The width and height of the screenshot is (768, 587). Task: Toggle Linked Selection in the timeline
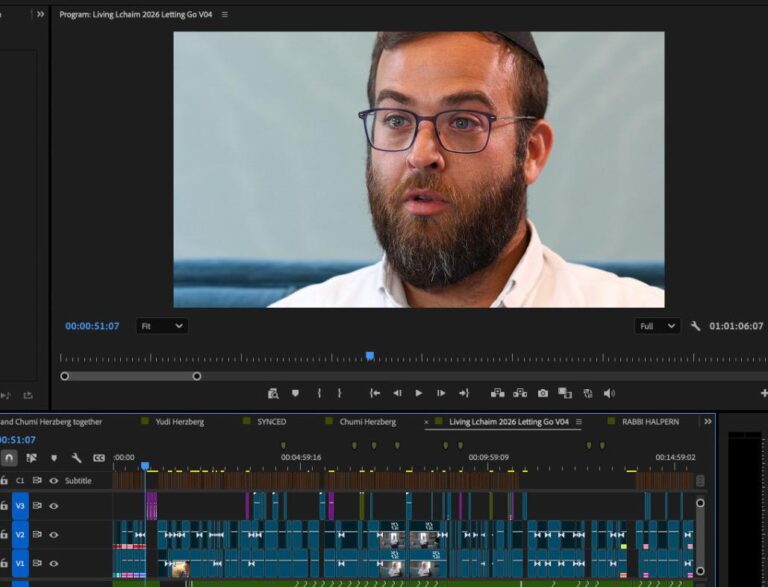coord(31,458)
